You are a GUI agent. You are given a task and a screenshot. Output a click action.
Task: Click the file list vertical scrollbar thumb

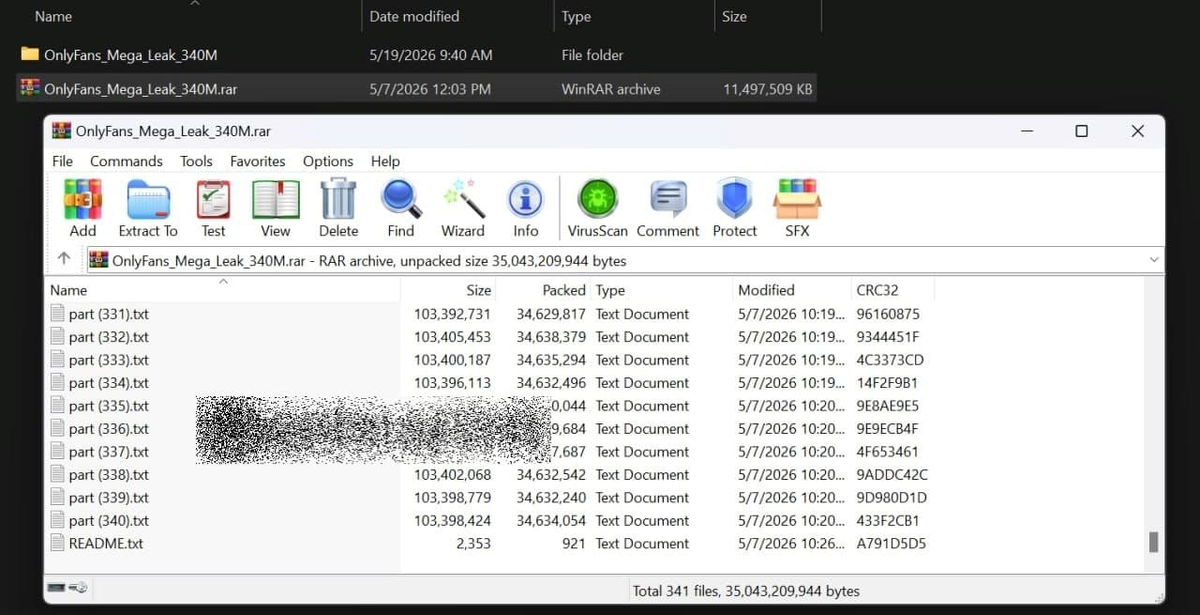1153,542
